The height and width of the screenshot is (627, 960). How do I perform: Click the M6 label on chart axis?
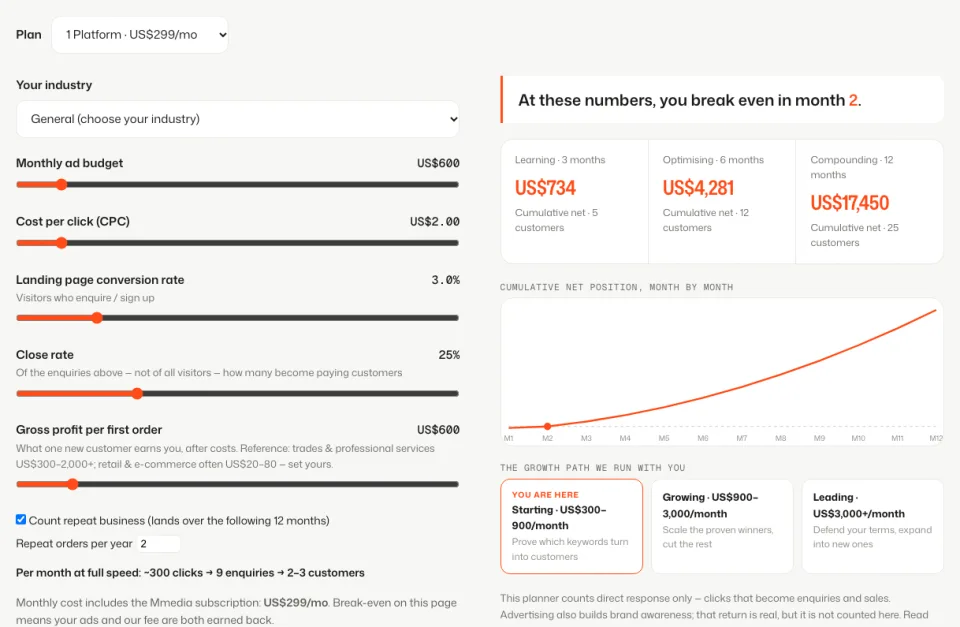703,438
